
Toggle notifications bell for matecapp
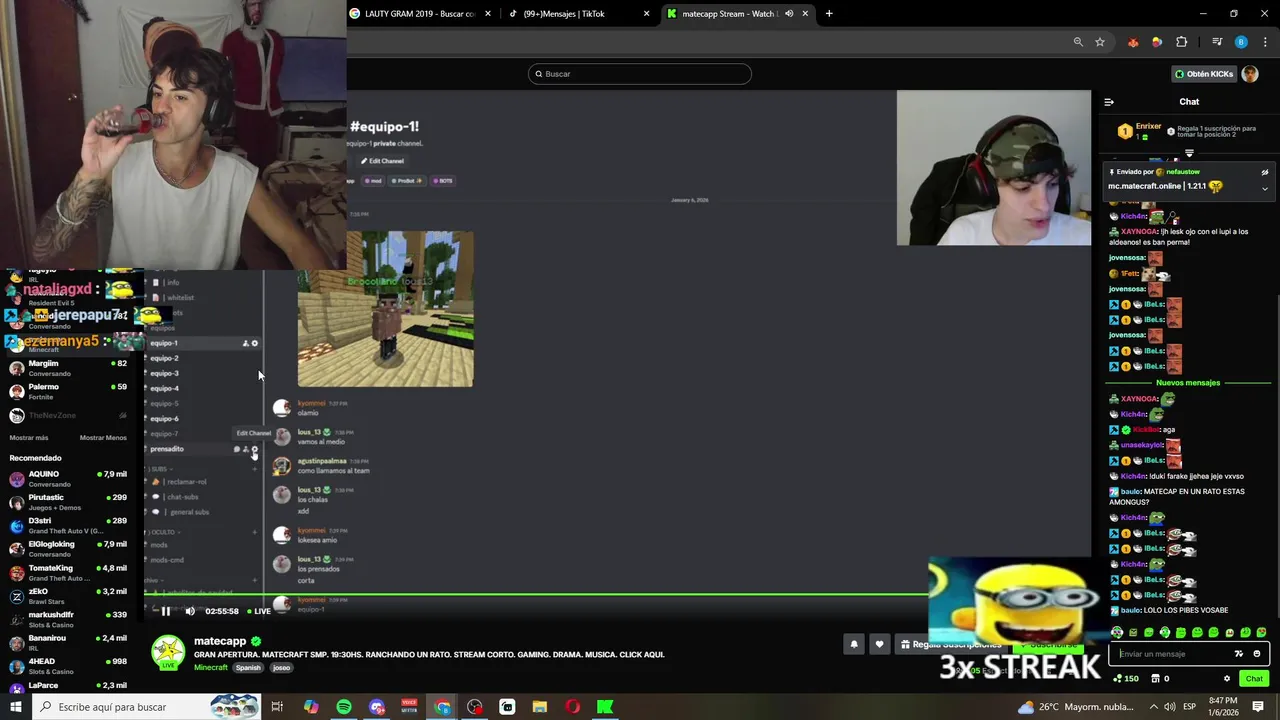pyautogui.click(x=854, y=644)
